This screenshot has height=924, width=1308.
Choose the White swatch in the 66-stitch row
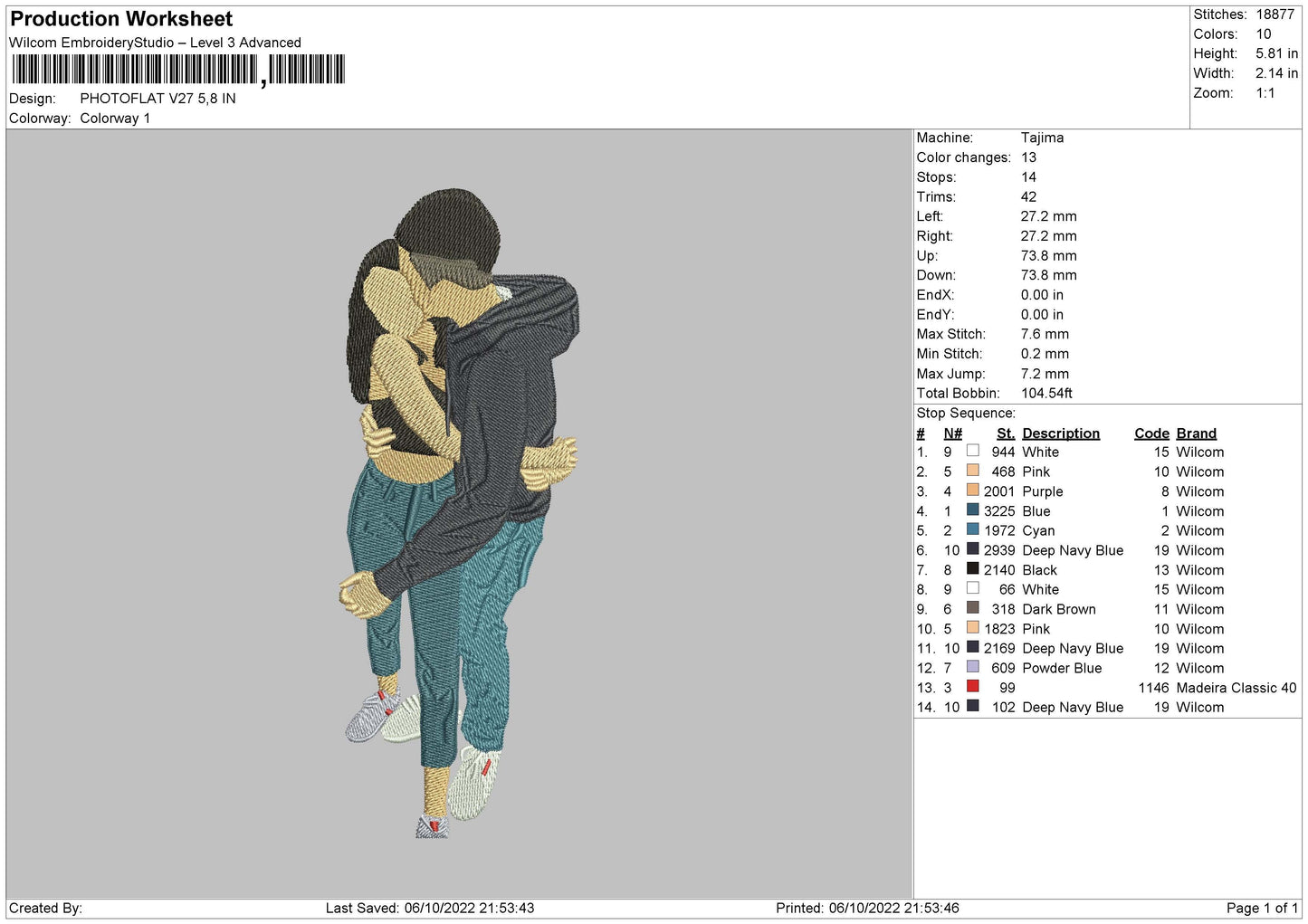(x=972, y=588)
